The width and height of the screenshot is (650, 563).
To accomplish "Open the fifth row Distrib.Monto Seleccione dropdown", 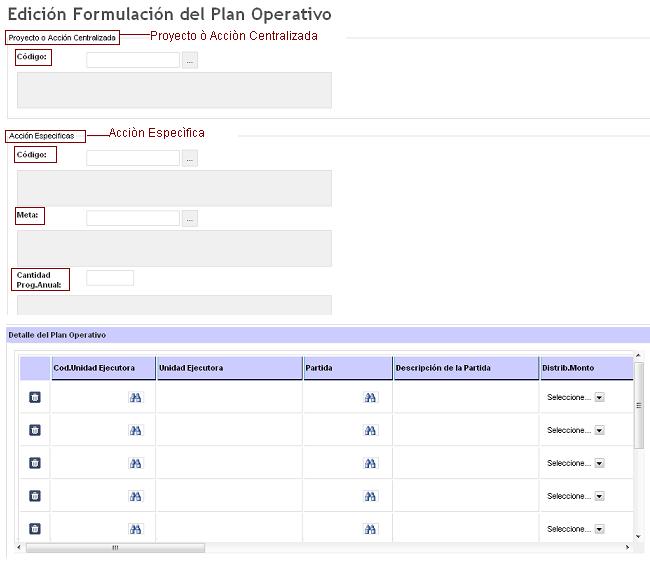I will (x=599, y=529).
